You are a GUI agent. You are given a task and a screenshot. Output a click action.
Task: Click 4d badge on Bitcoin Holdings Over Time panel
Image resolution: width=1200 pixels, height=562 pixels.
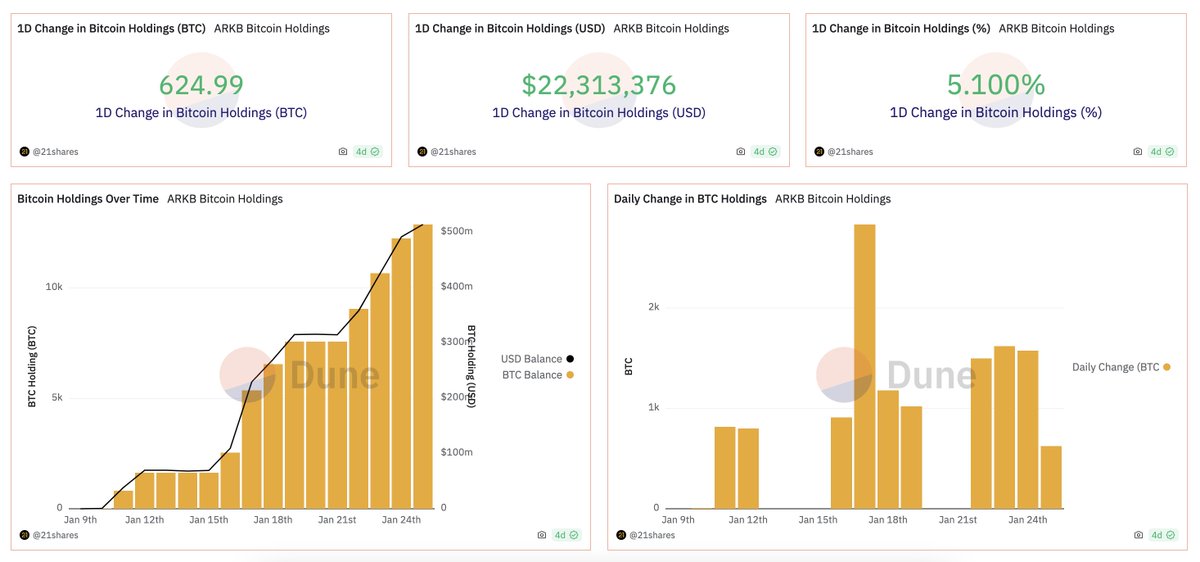pos(567,535)
